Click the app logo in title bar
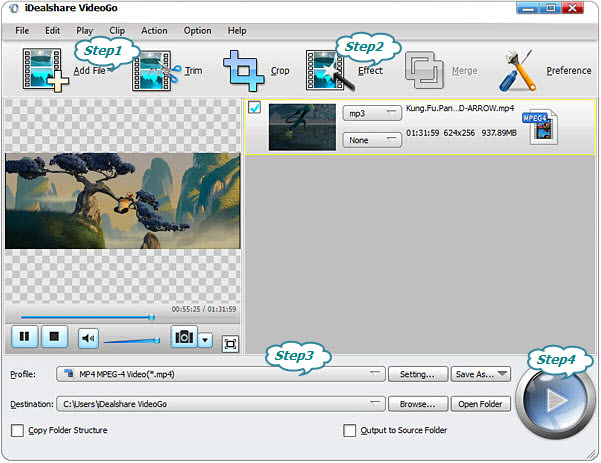 (14, 8)
